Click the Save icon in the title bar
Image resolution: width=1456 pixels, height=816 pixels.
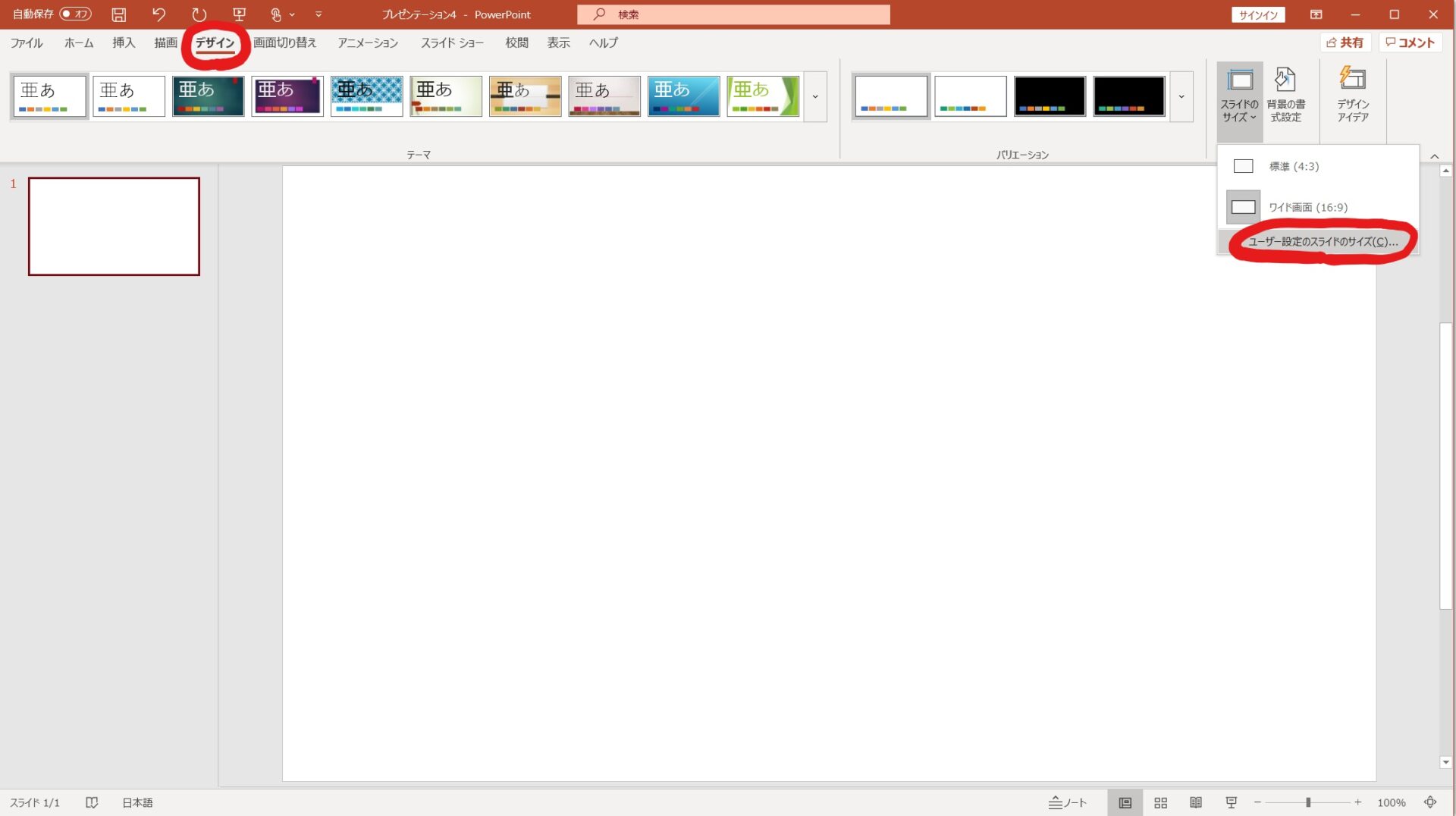click(119, 14)
